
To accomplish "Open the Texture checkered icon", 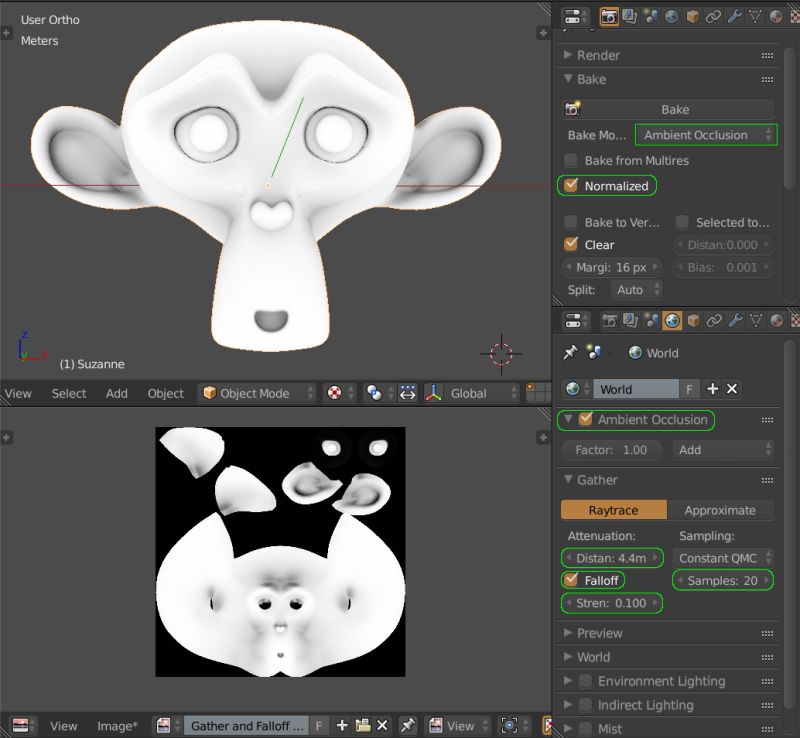I will coord(795,16).
